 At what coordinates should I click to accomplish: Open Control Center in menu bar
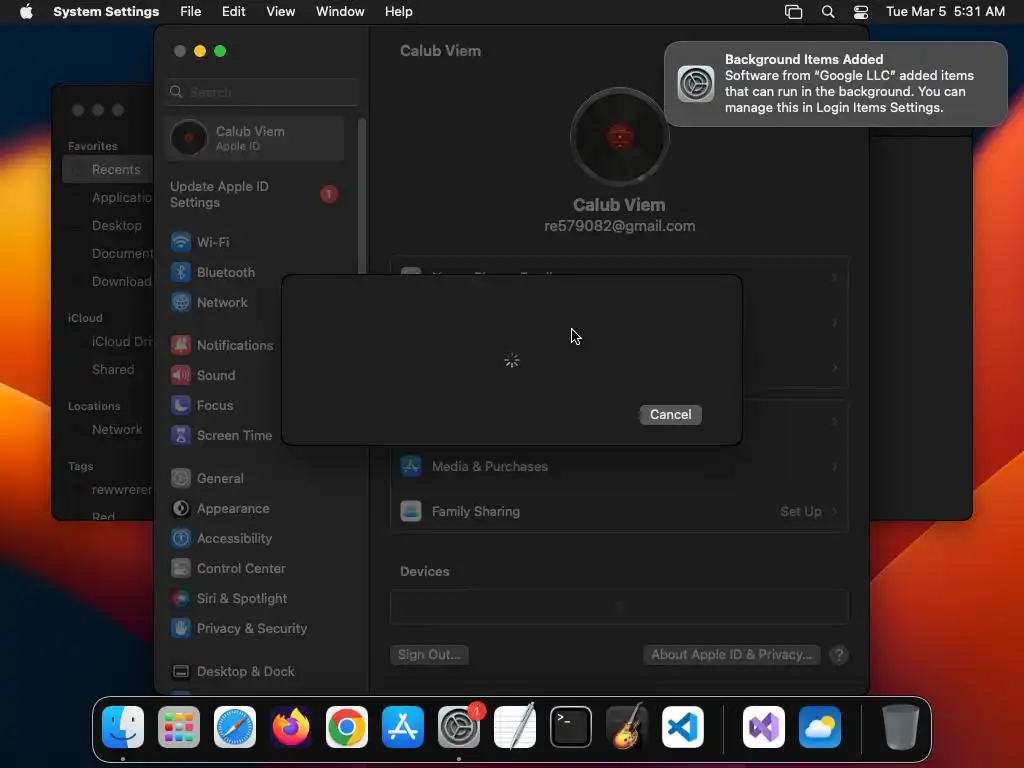click(861, 12)
